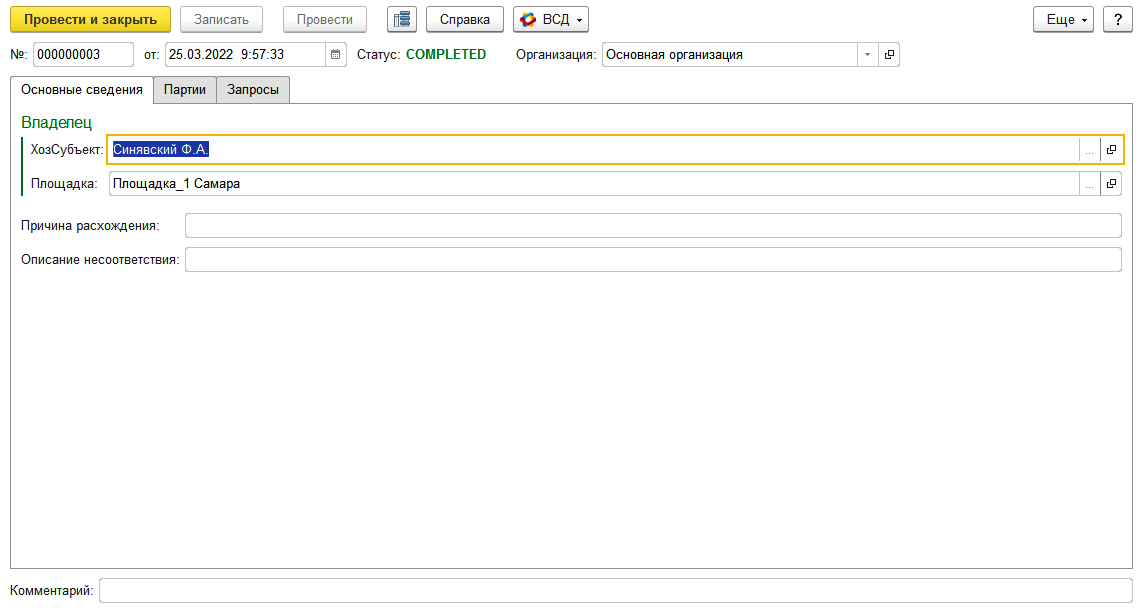Click into the Комментарий field
This screenshot has height=611, width=1148.
pos(616,591)
